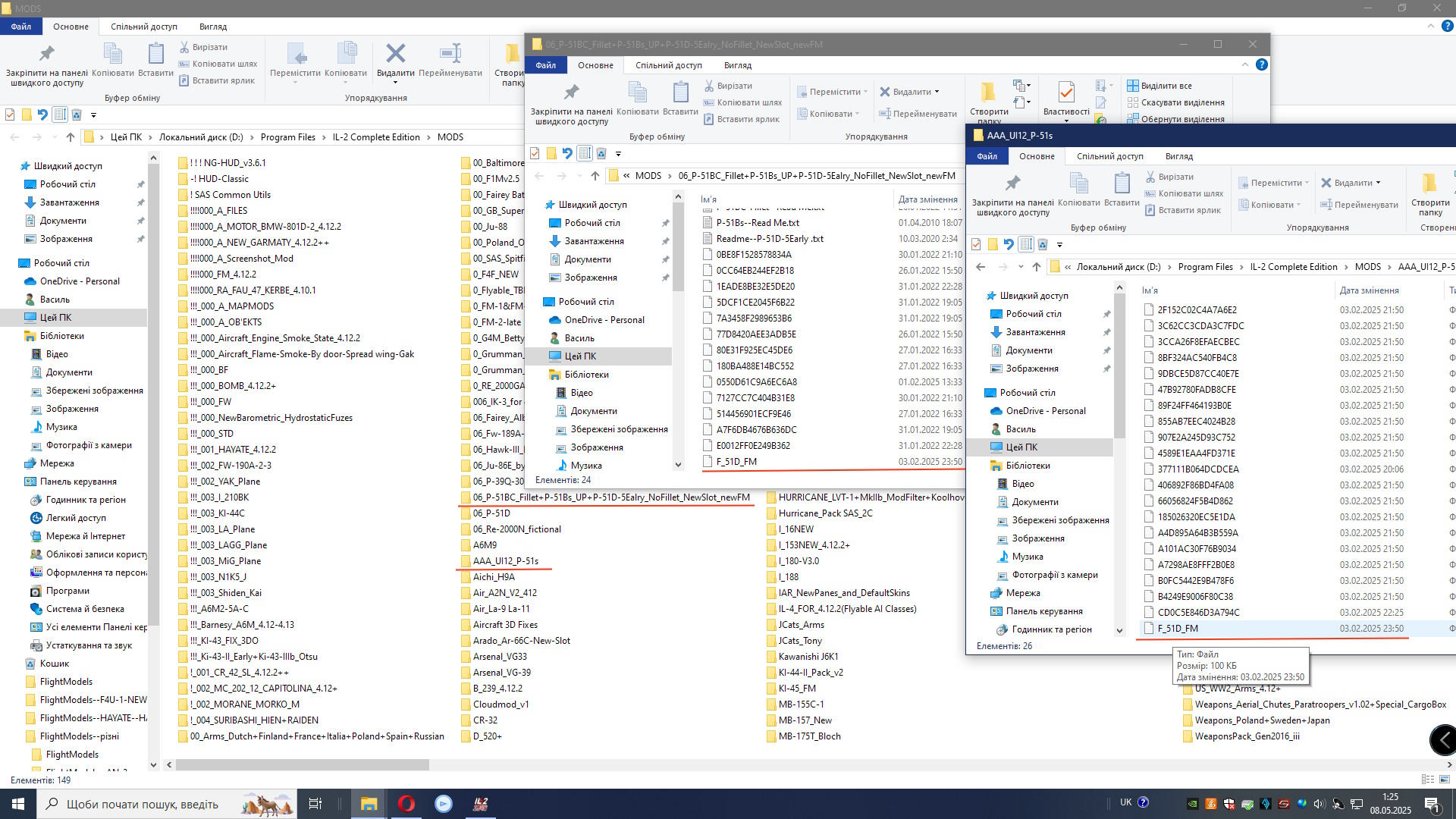Switch to details view toggle in MODS status bar
1456x819 pixels.
1428,780
